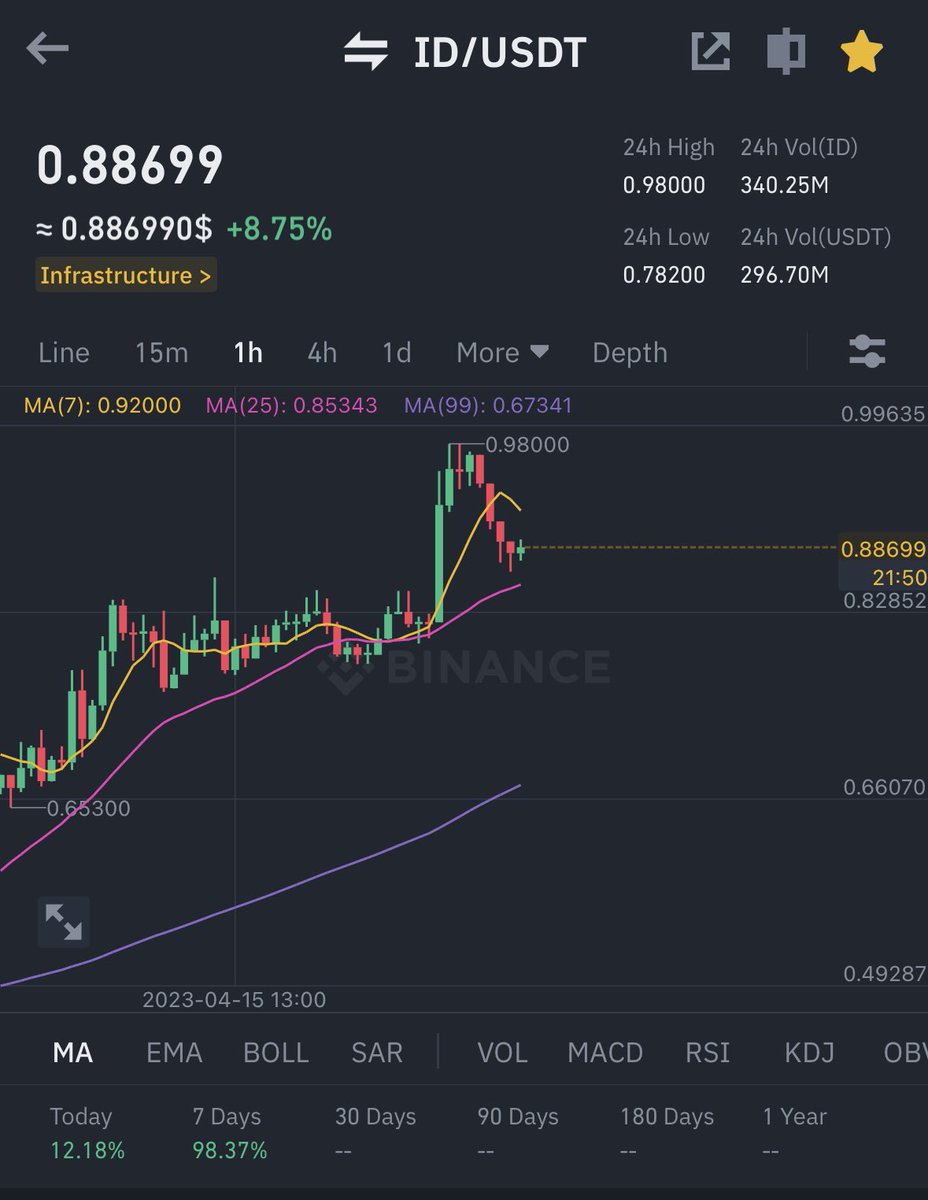Viewport: 928px width, 1200px height.
Task: Select the 15m interval
Action: tap(161, 353)
